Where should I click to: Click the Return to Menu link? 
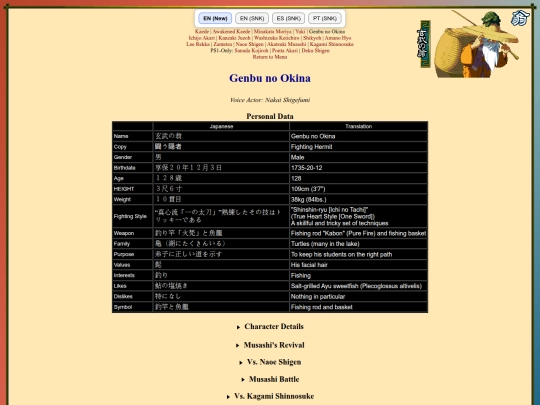tap(270, 57)
